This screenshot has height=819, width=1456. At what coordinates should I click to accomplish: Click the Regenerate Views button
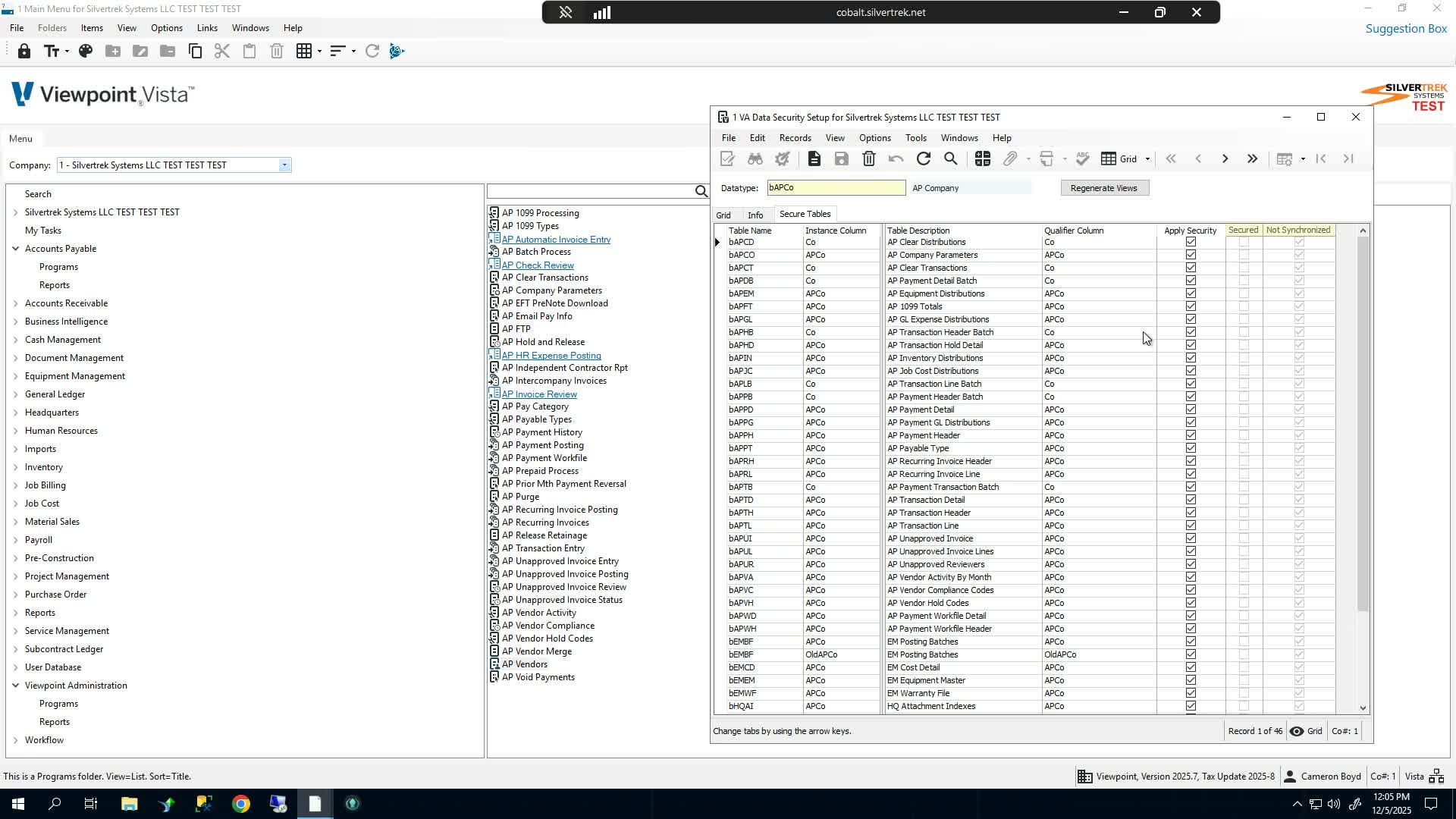point(1104,188)
